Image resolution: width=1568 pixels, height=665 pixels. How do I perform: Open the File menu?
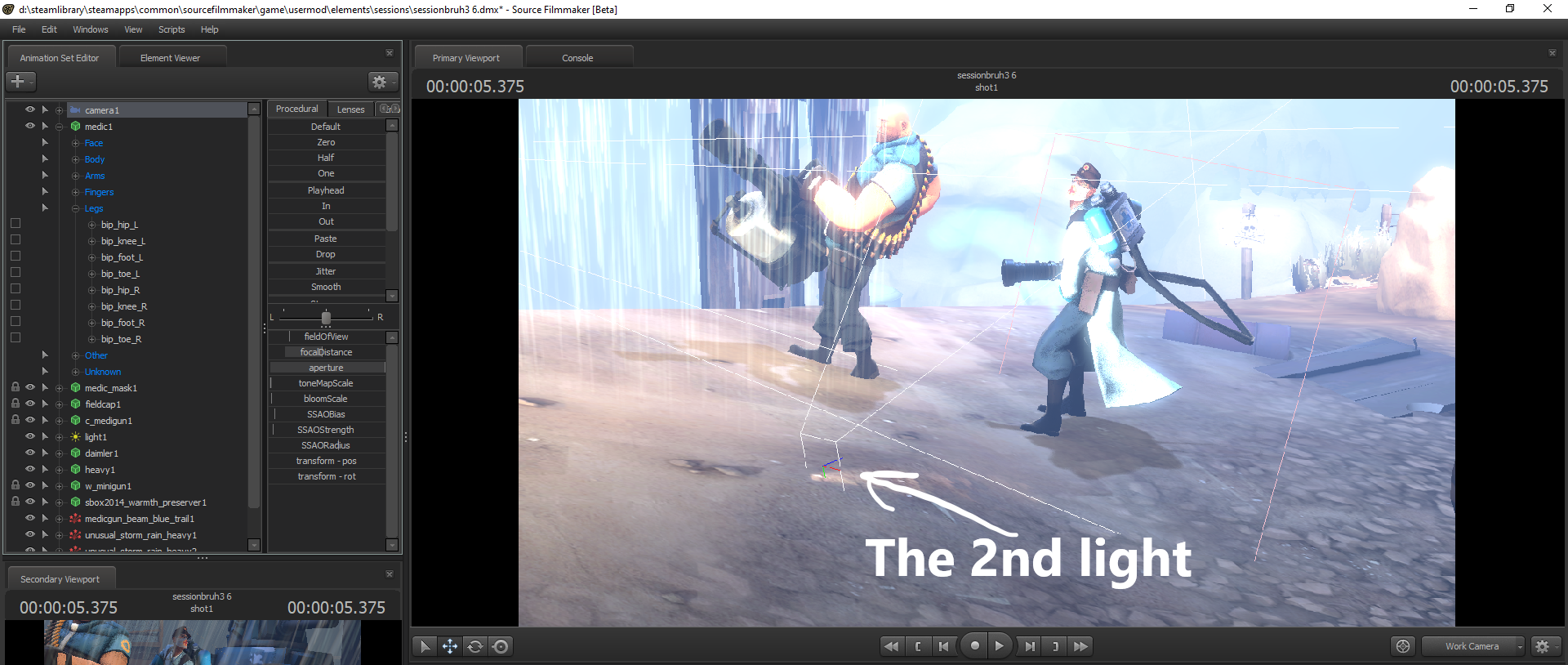(x=19, y=29)
